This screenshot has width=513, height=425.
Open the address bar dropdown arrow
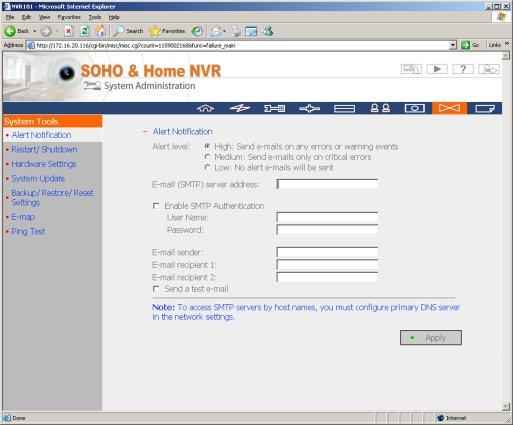pos(452,45)
